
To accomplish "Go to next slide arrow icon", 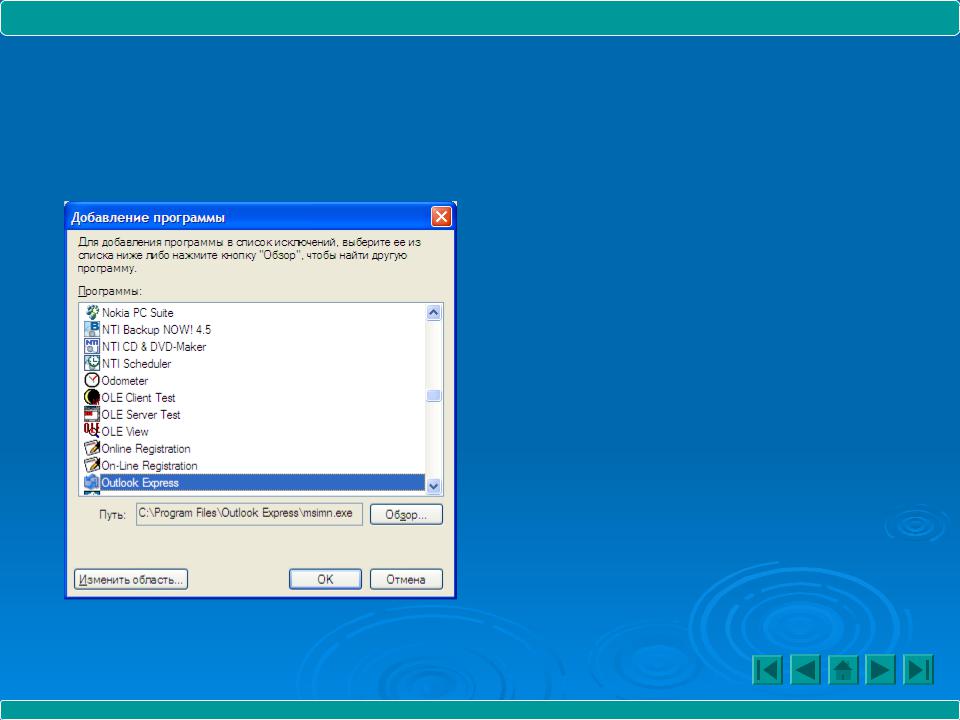I will [x=880, y=669].
